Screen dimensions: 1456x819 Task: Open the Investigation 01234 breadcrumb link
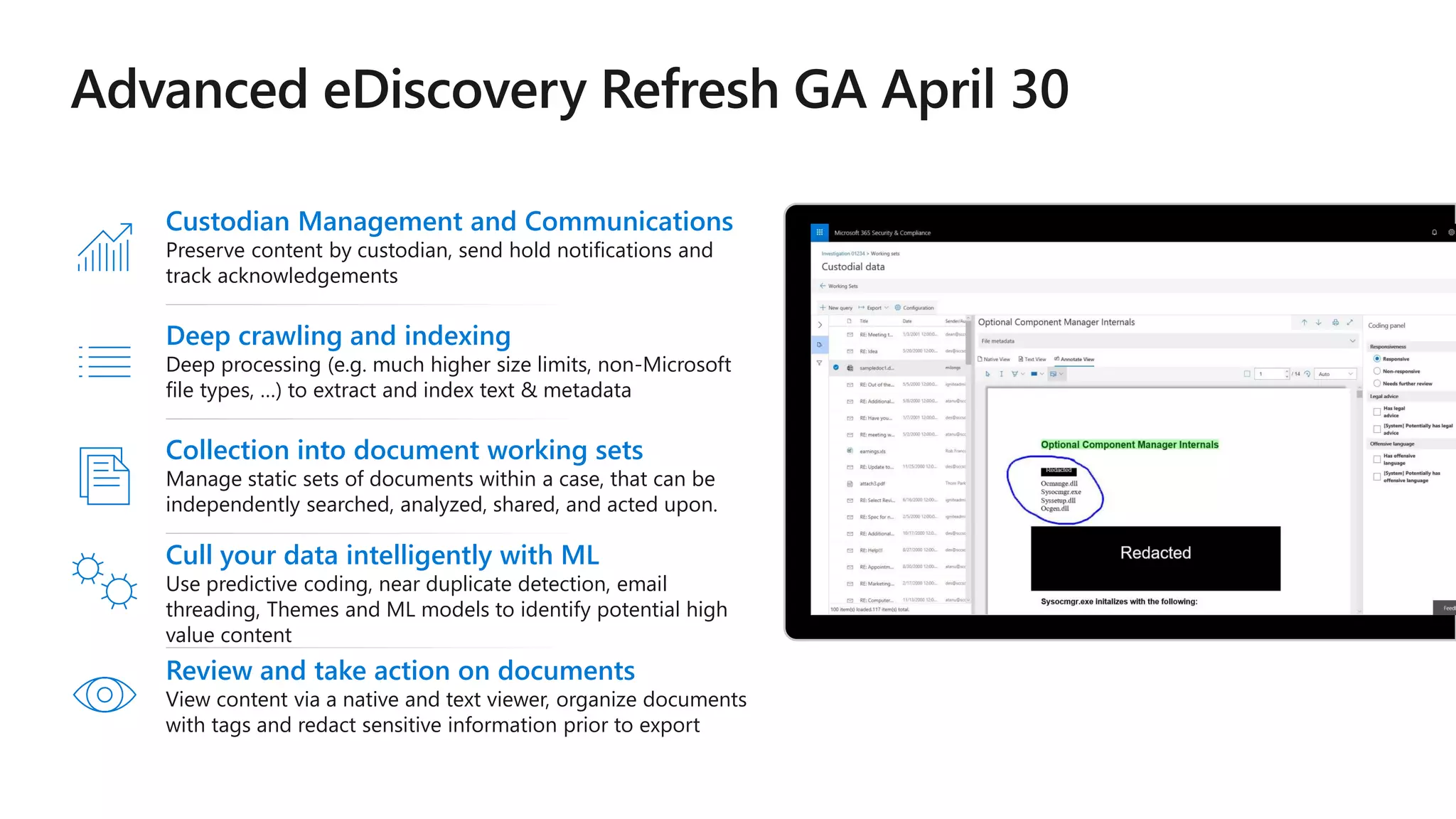(x=842, y=254)
